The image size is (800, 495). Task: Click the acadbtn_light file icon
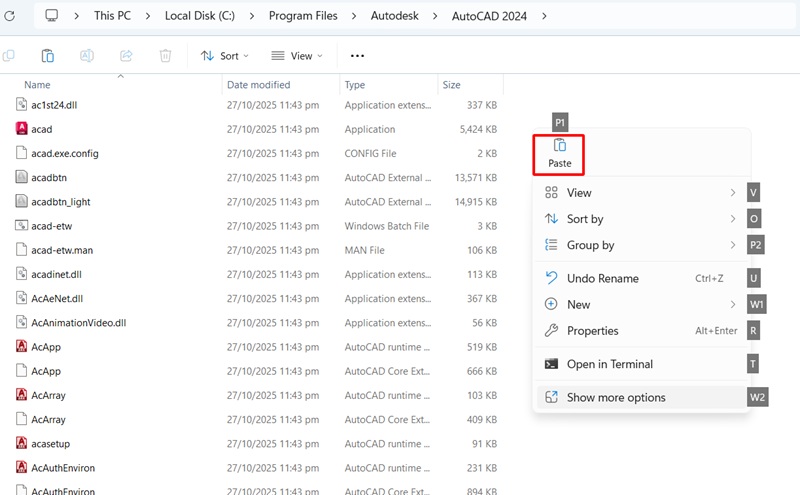21,201
